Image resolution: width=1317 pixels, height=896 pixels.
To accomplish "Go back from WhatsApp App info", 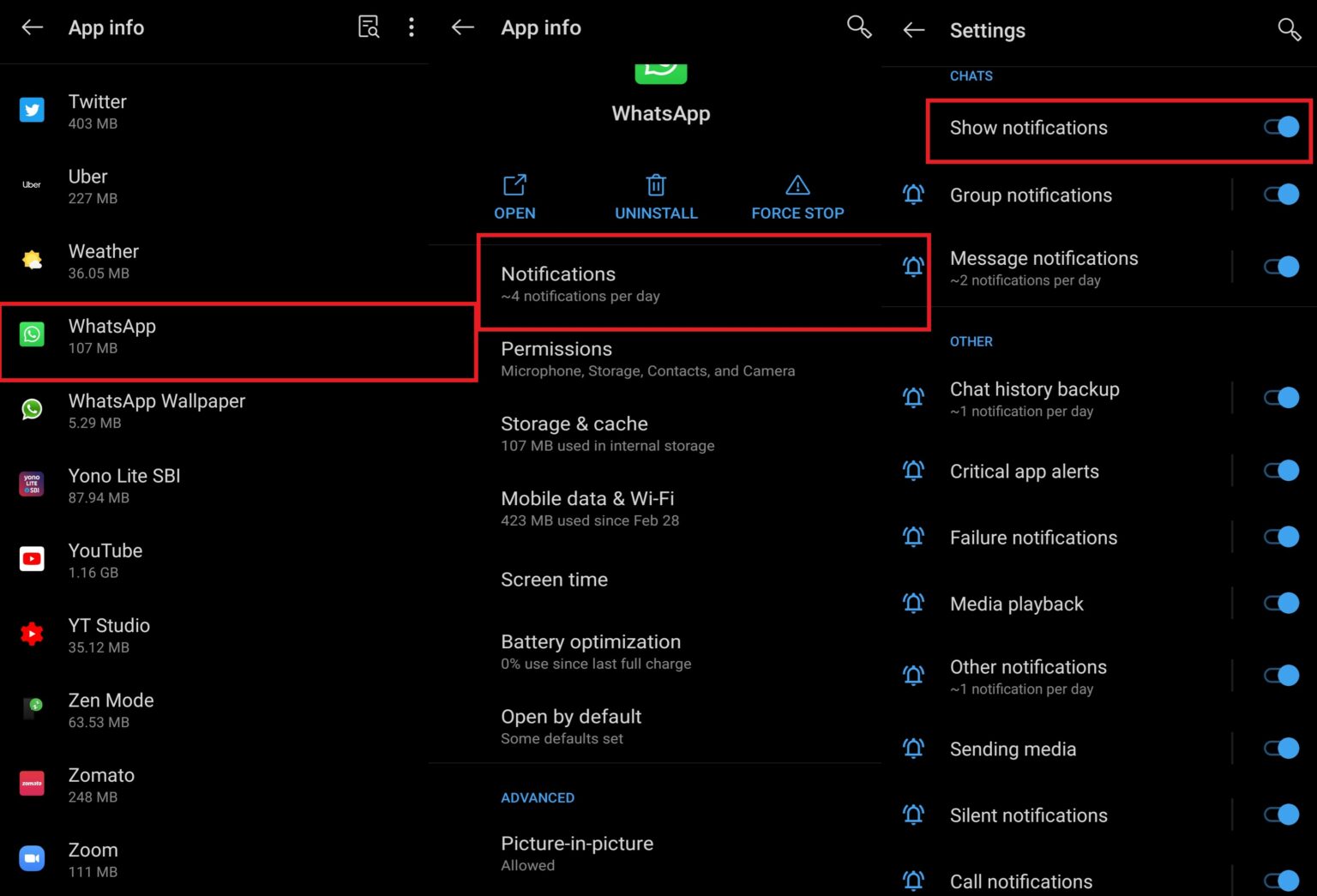I will 463,27.
